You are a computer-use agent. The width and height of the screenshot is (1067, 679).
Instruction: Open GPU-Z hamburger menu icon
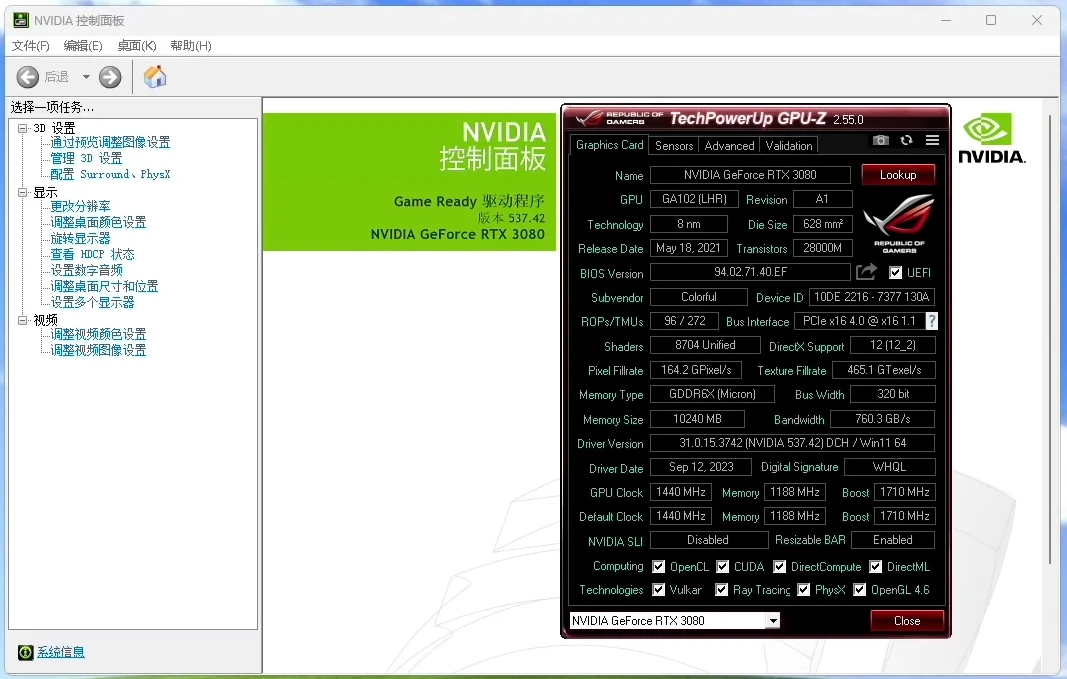tap(932, 140)
